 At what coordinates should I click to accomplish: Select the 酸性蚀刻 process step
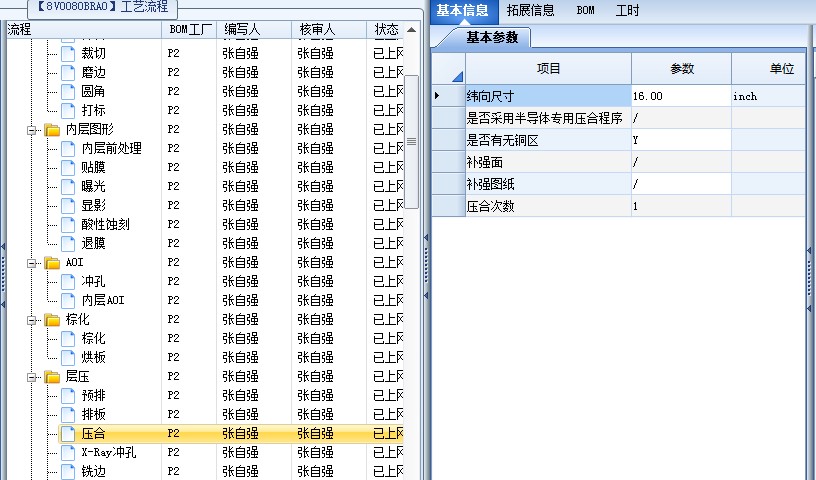click(106, 224)
